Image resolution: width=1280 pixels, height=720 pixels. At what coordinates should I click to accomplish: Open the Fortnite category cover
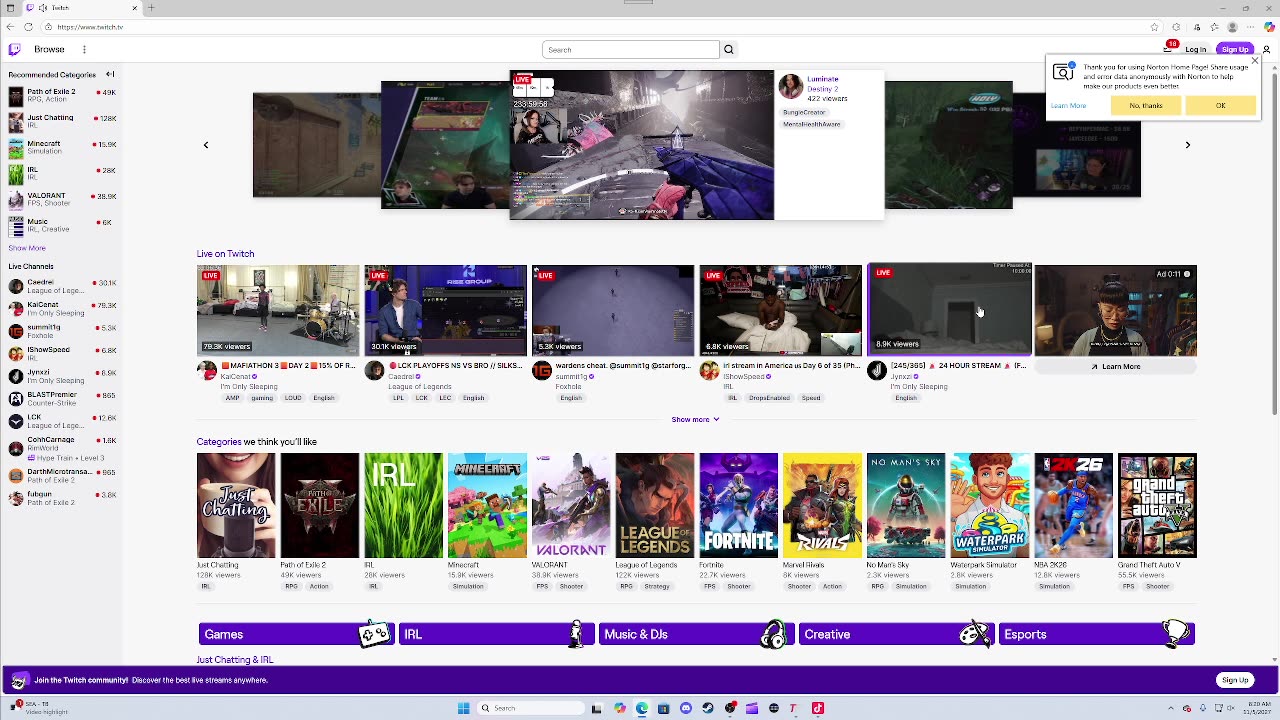[739, 505]
